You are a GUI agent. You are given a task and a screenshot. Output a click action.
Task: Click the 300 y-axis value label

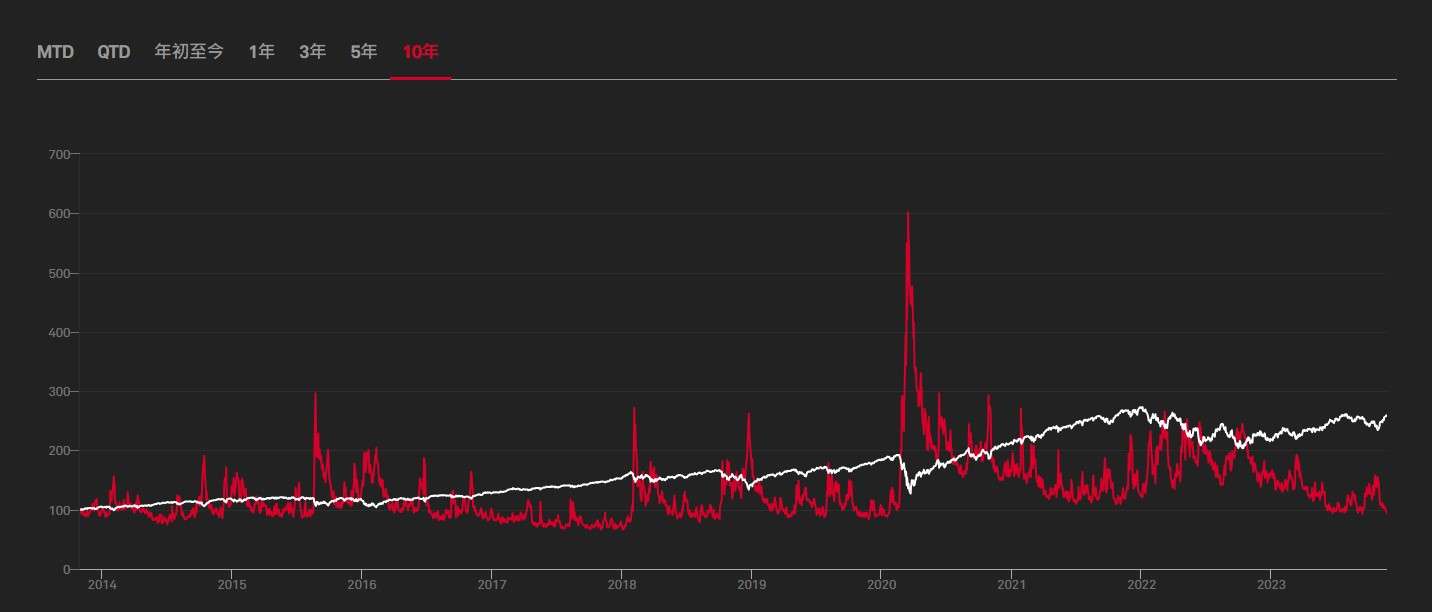click(x=59, y=392)
